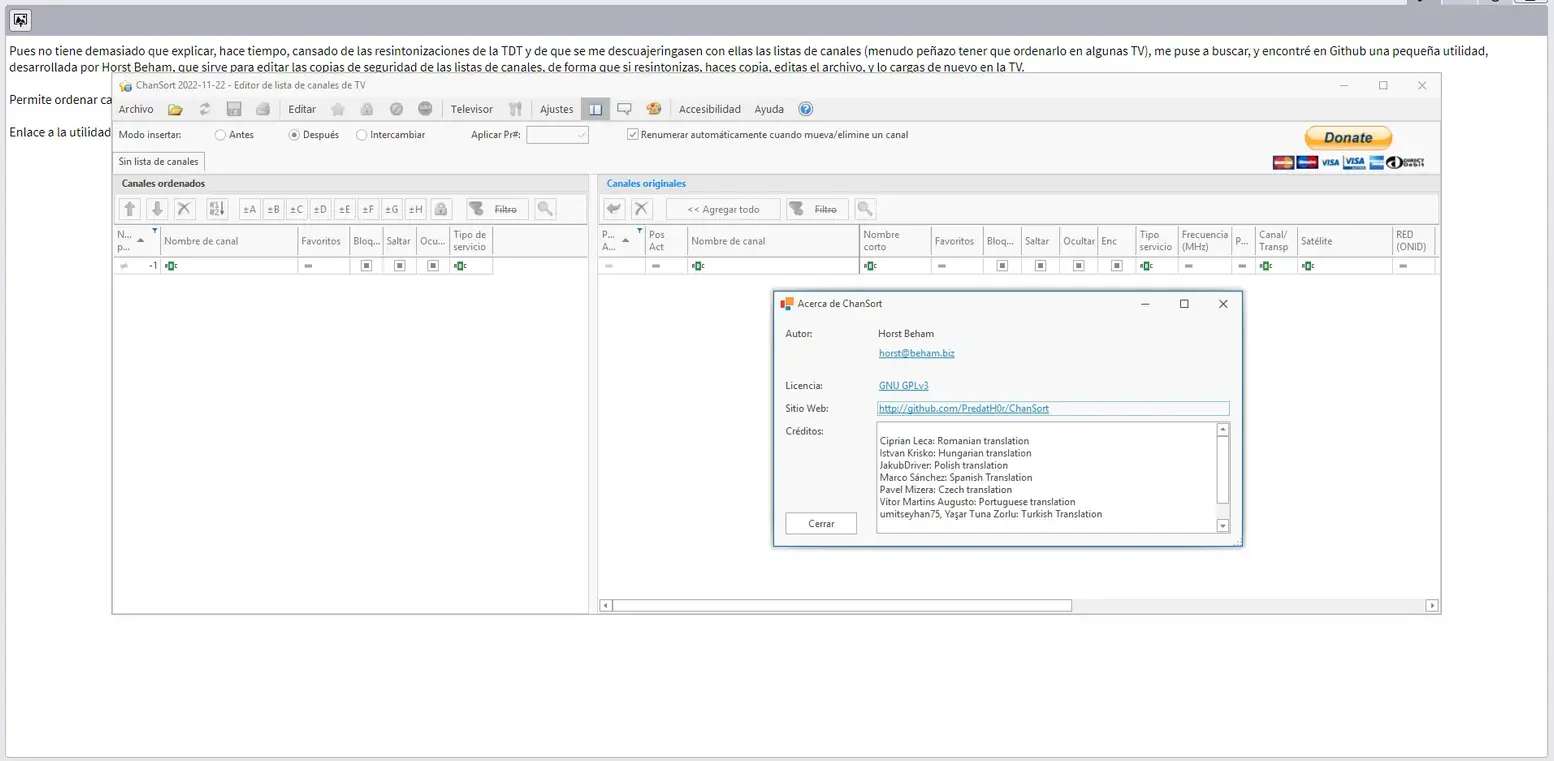
Task: Sort by Satélite column header
Action: pyautogui.click(x=1344, y=241)
